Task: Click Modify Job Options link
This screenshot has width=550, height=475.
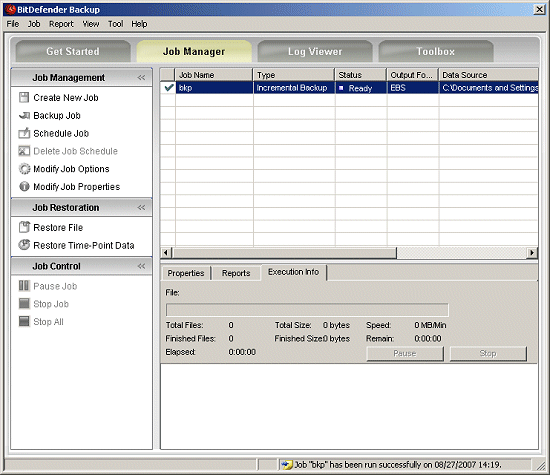Action: 71,169
